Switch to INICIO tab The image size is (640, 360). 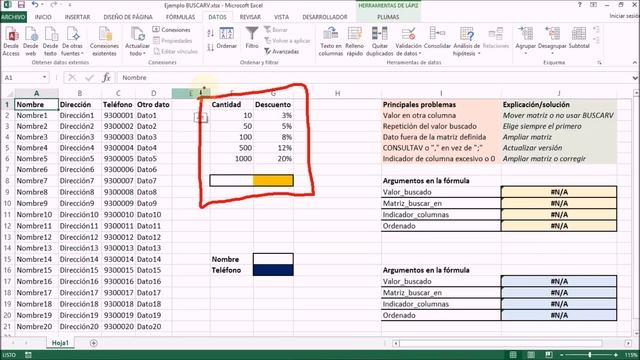click(x=43, y=17)
